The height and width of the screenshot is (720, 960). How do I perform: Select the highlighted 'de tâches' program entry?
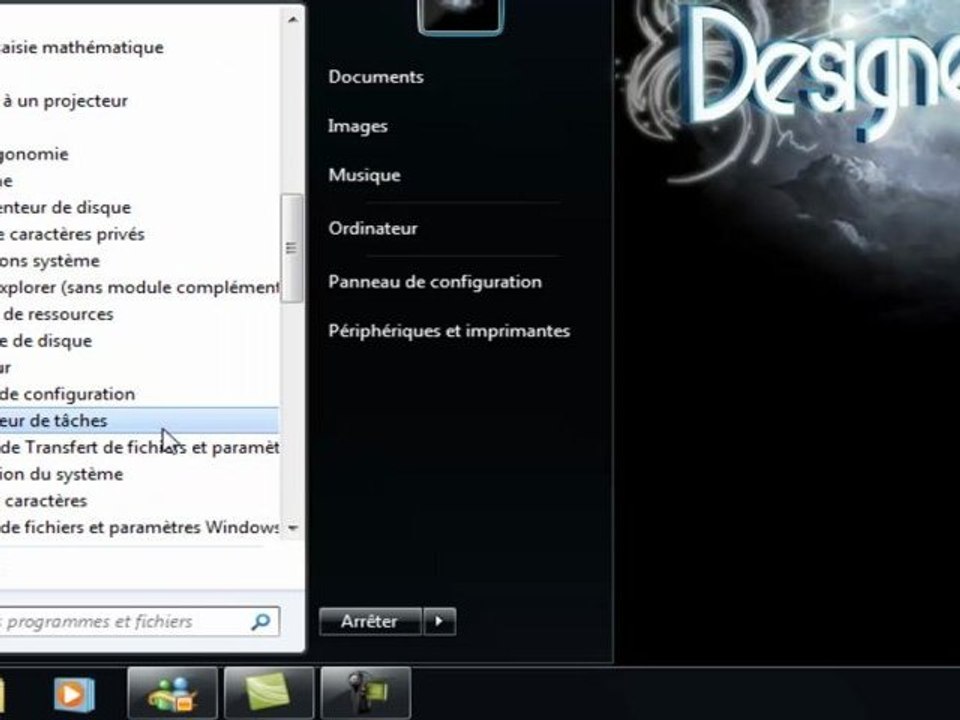coord(139,421)
